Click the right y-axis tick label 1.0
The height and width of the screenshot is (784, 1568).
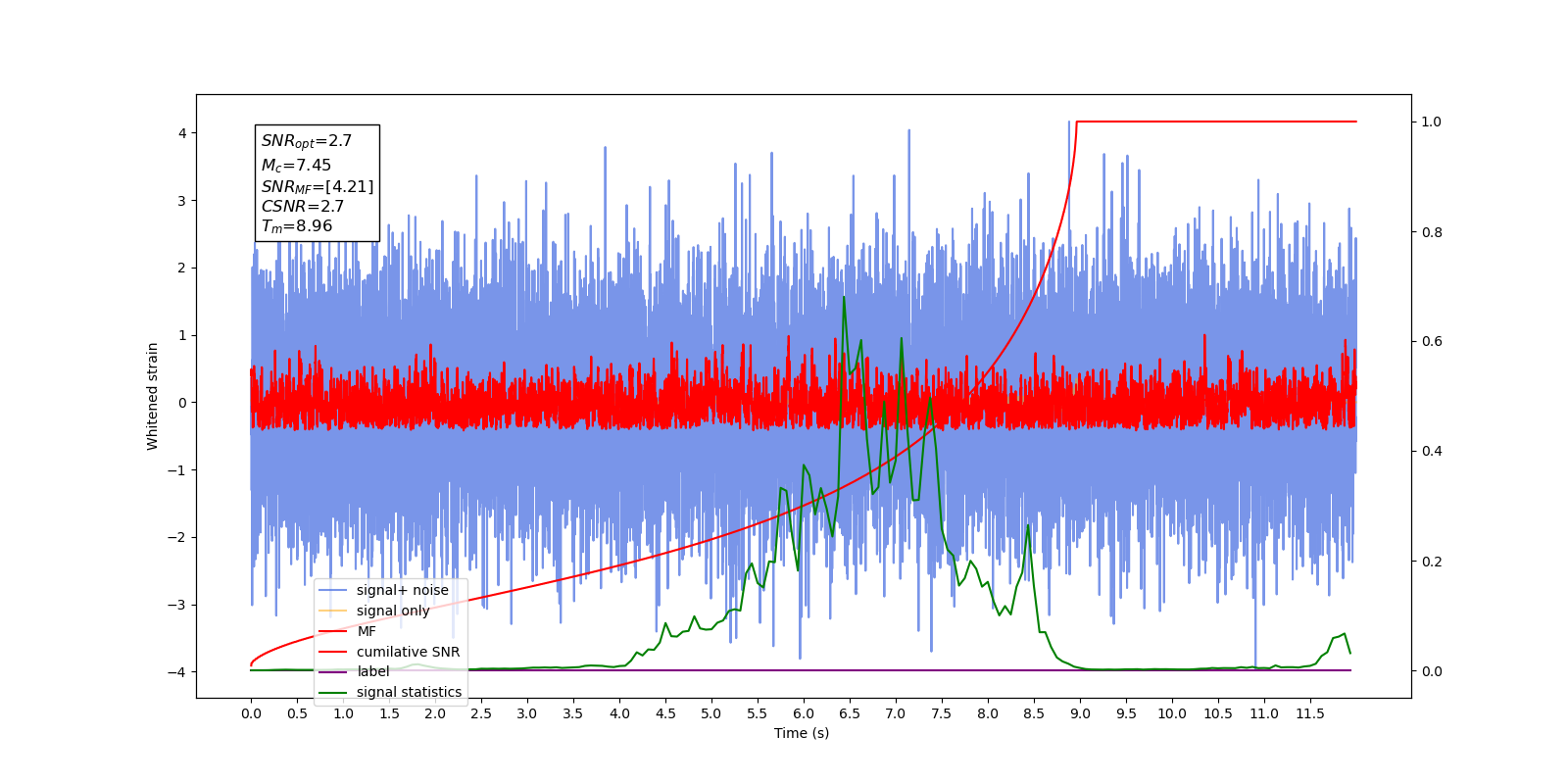(x=1432, y=122)
